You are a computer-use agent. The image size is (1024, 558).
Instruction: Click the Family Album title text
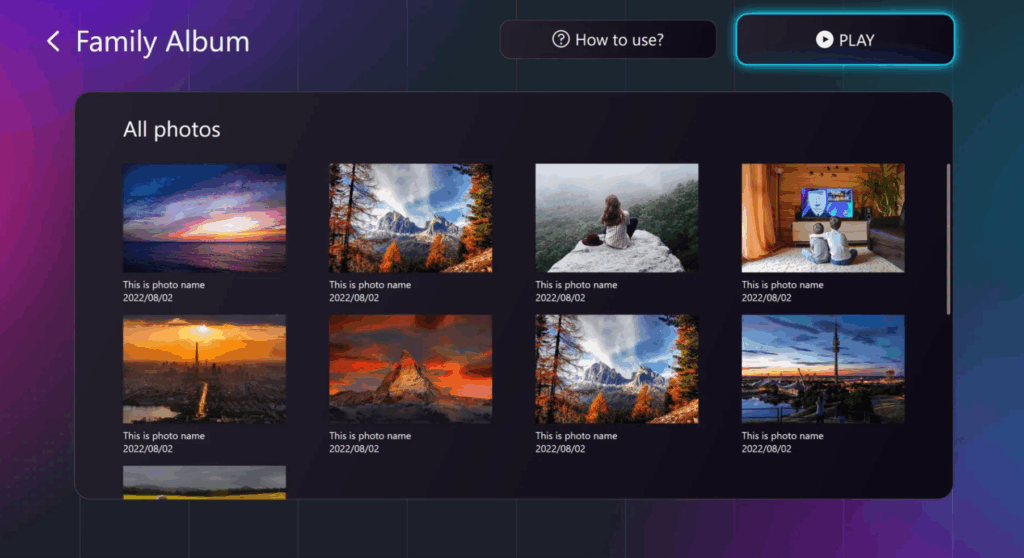click(162, 41)
